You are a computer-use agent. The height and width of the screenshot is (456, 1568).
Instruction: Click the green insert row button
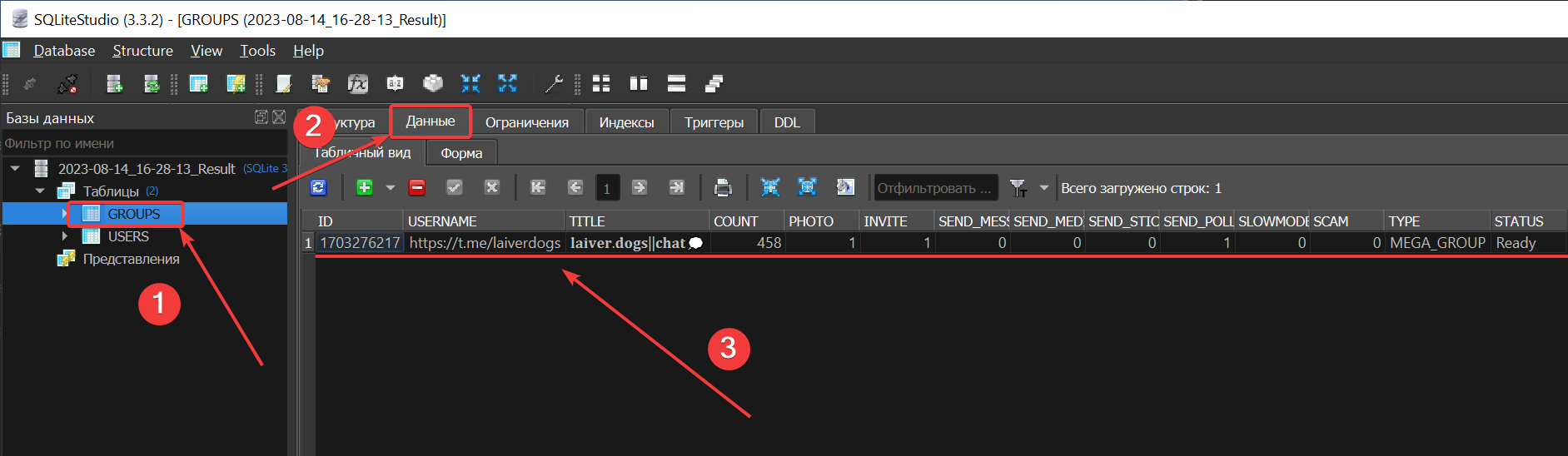(364, 187)
